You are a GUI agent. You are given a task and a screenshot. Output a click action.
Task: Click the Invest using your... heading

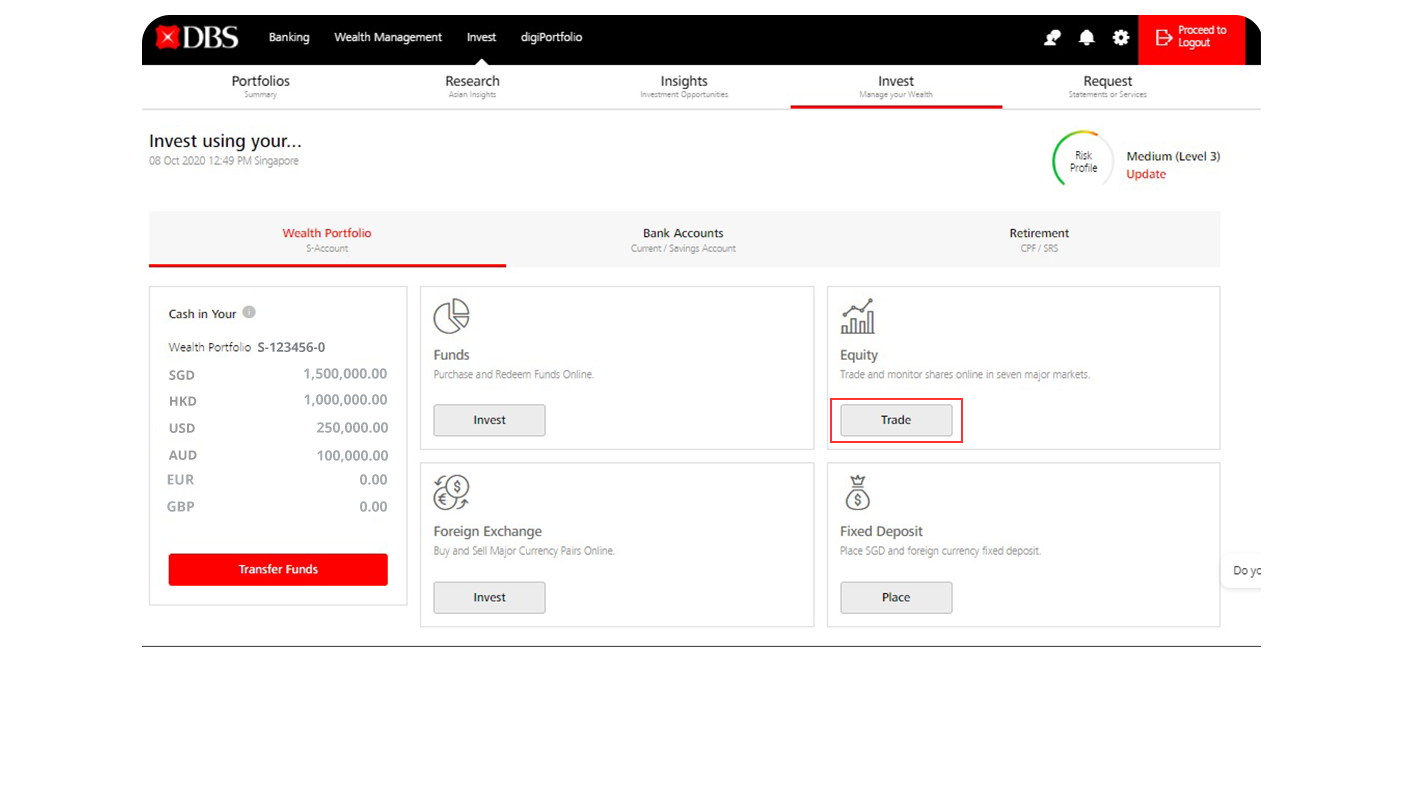pyautogui.click(x=225, y=141)
